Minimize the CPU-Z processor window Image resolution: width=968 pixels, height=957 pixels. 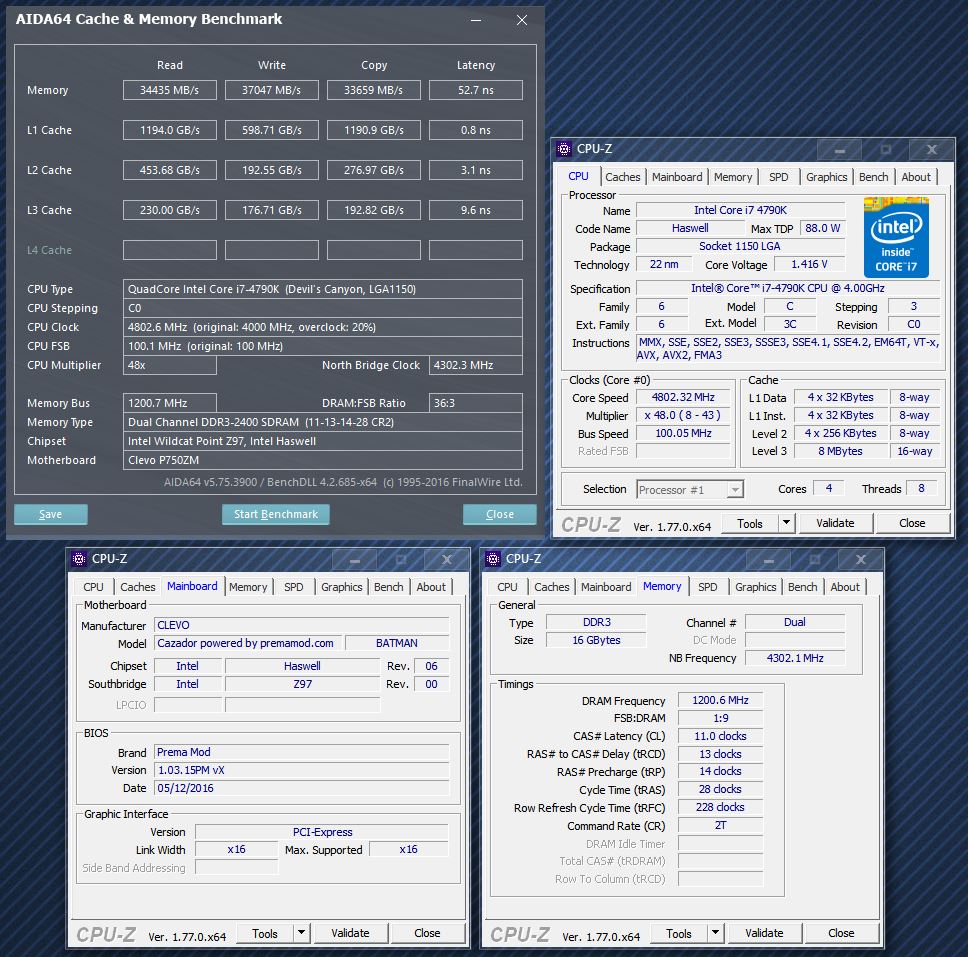pyautogui.click(x=840, y=149)
